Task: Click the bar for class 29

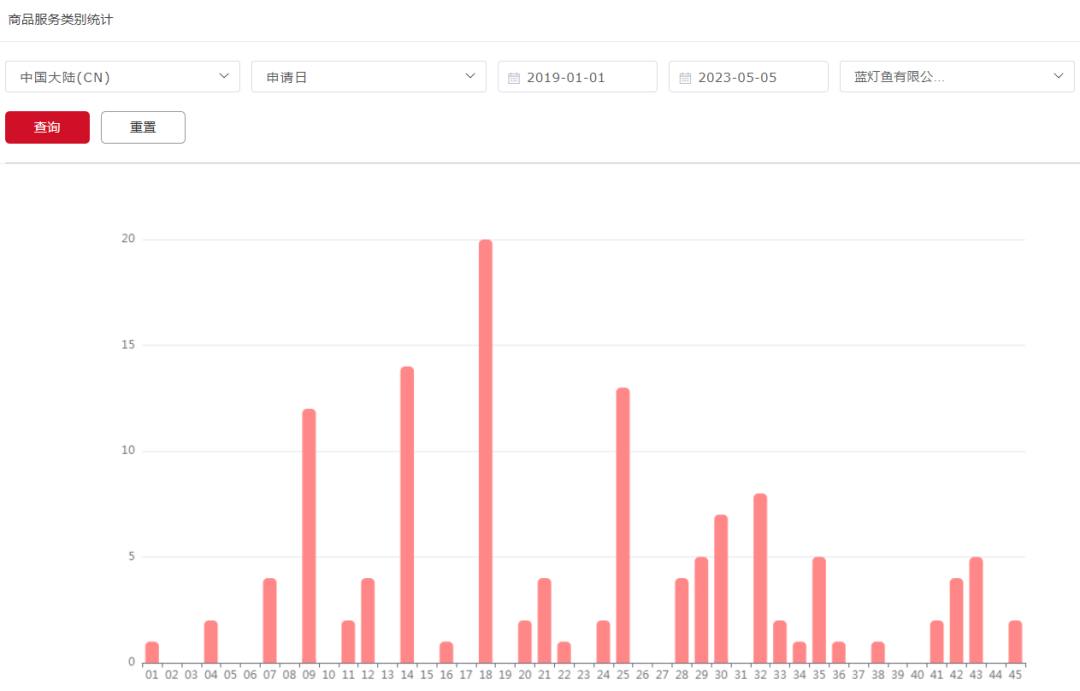Action: 701,609
